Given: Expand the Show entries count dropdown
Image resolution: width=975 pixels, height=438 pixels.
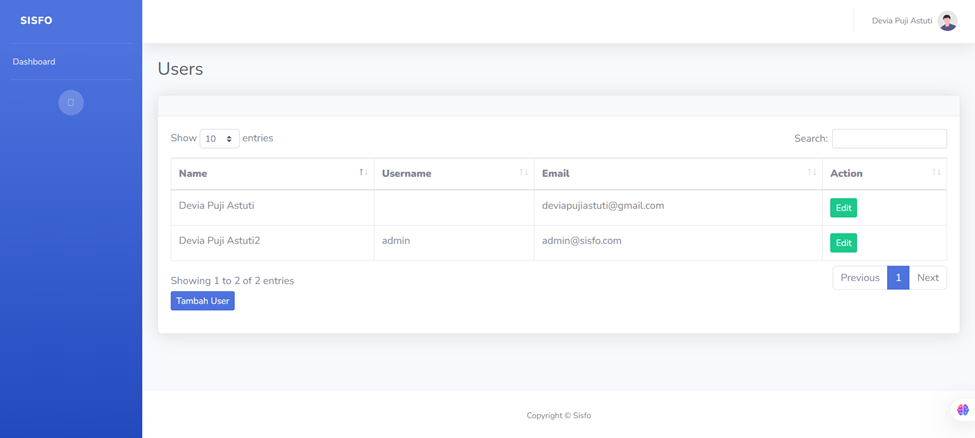Looking at the screenshot, I should point(219,139).
